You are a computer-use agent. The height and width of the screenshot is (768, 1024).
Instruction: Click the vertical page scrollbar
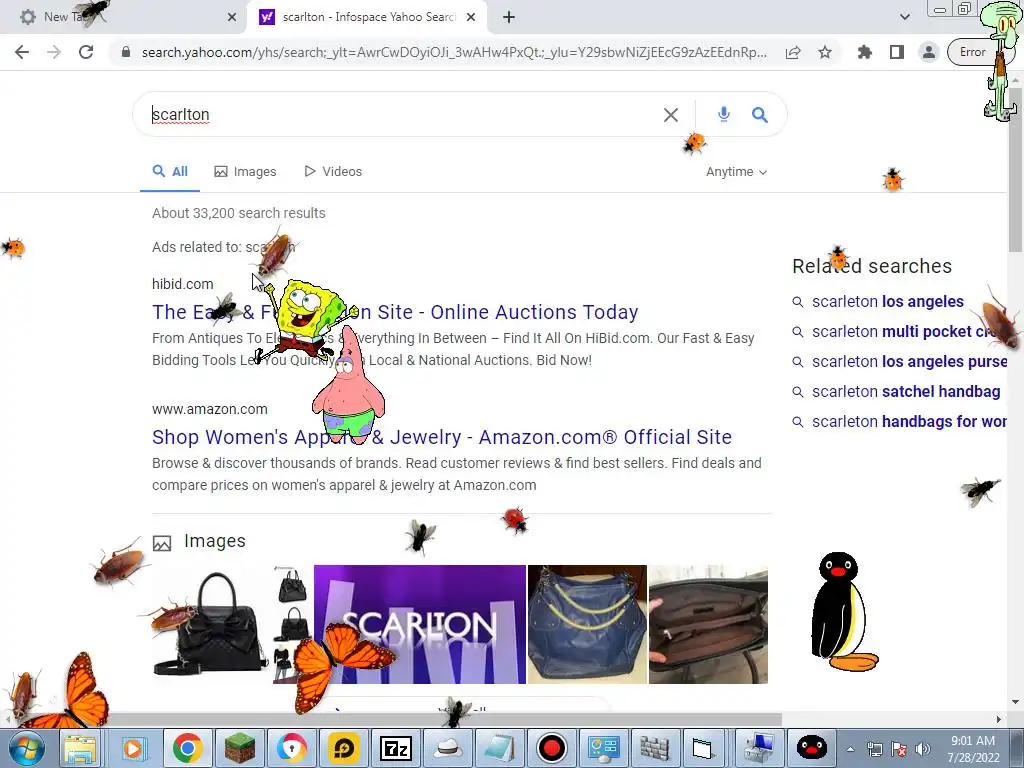pyautogui.click(x=1015, y=168)
